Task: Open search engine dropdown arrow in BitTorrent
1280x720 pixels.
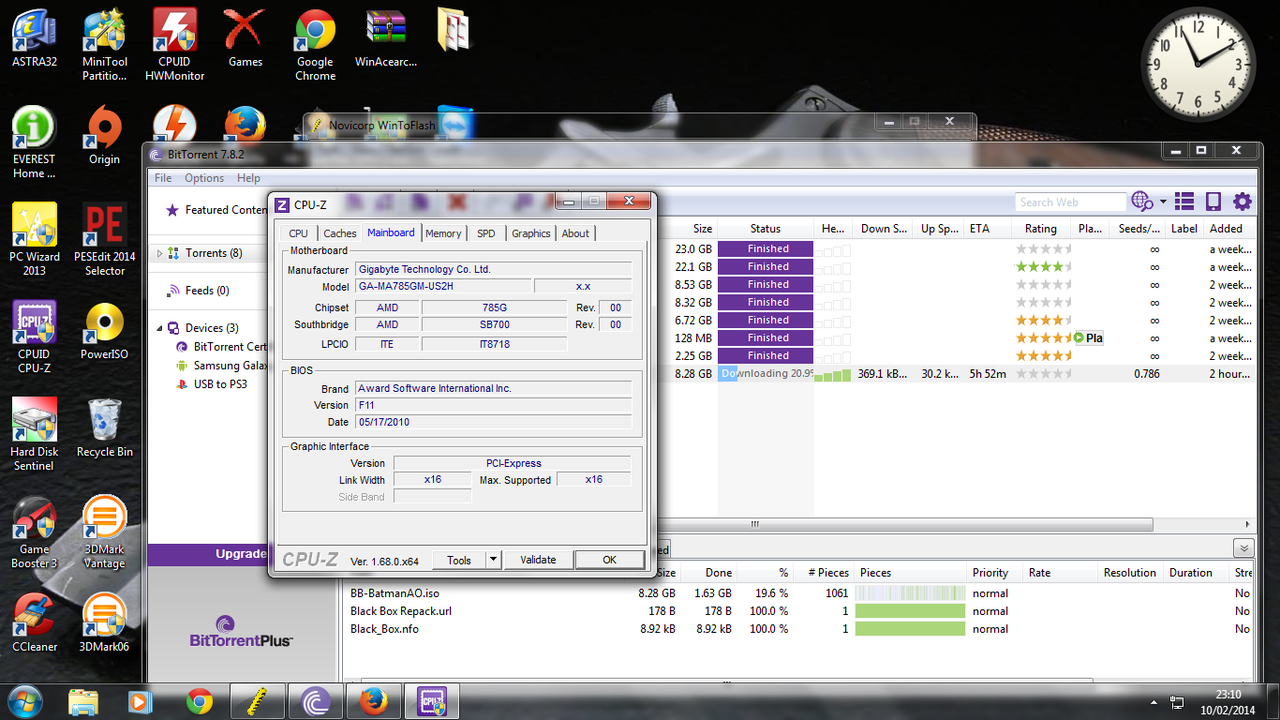Action: 1163,202
